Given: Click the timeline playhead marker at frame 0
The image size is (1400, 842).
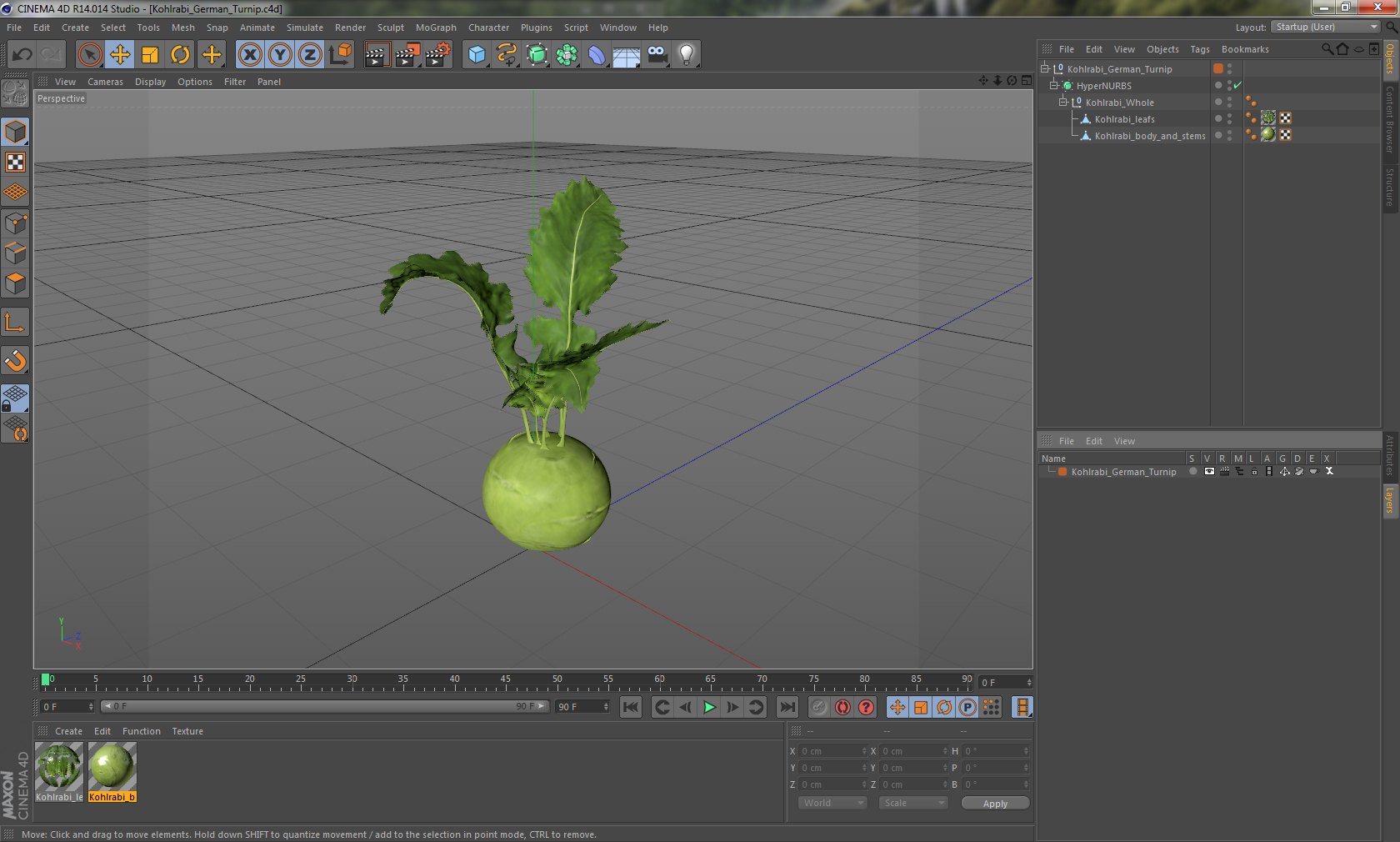Looking at the screenshot, I should click(46, 679).
